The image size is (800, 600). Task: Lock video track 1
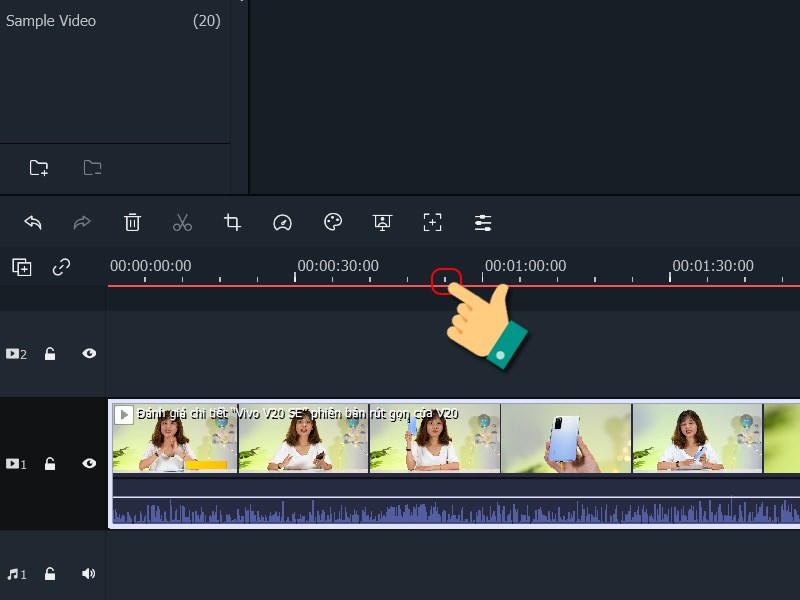[x=50, y=463]
